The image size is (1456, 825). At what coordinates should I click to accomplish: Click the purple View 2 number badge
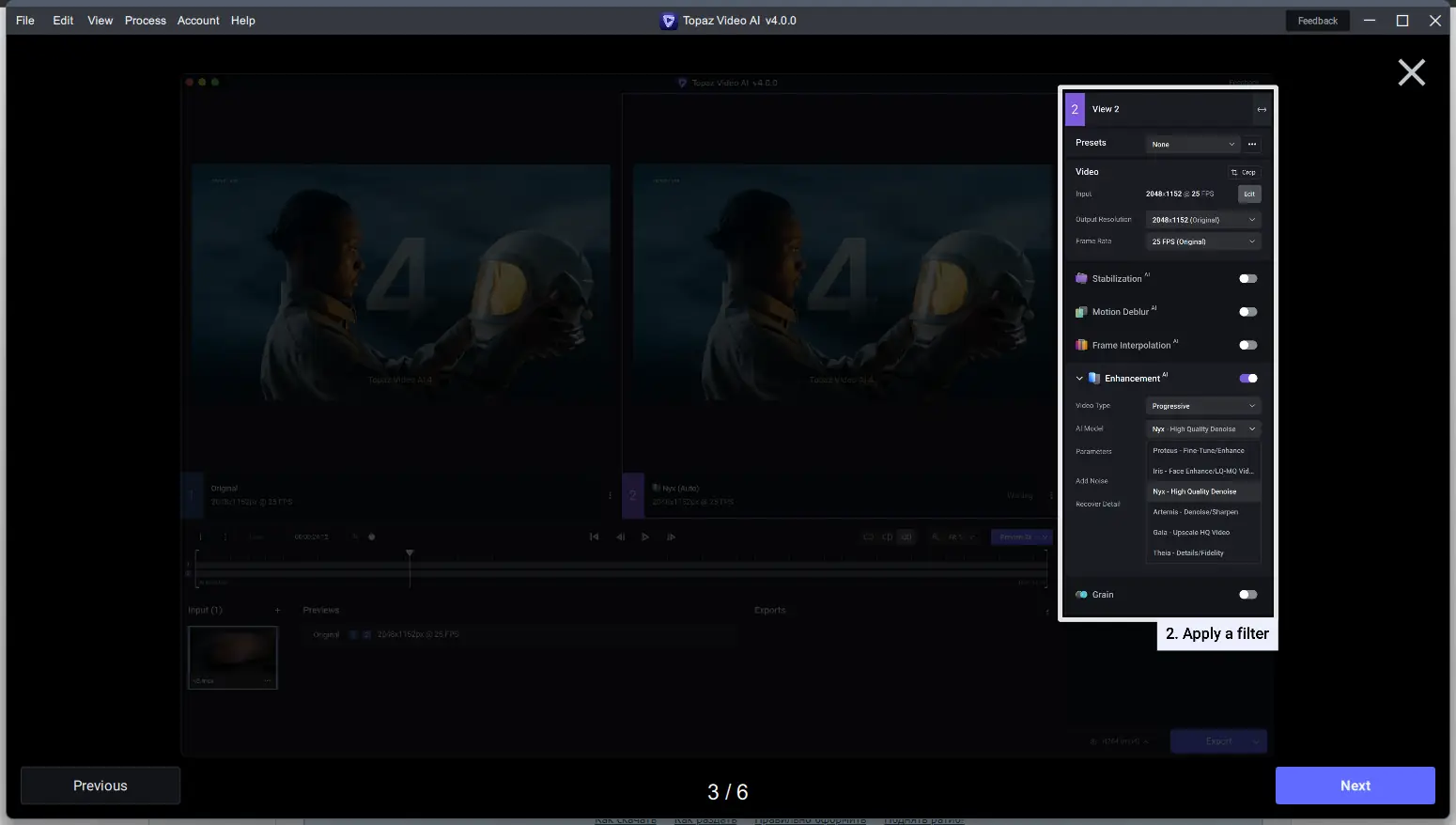pos(1075,109)
